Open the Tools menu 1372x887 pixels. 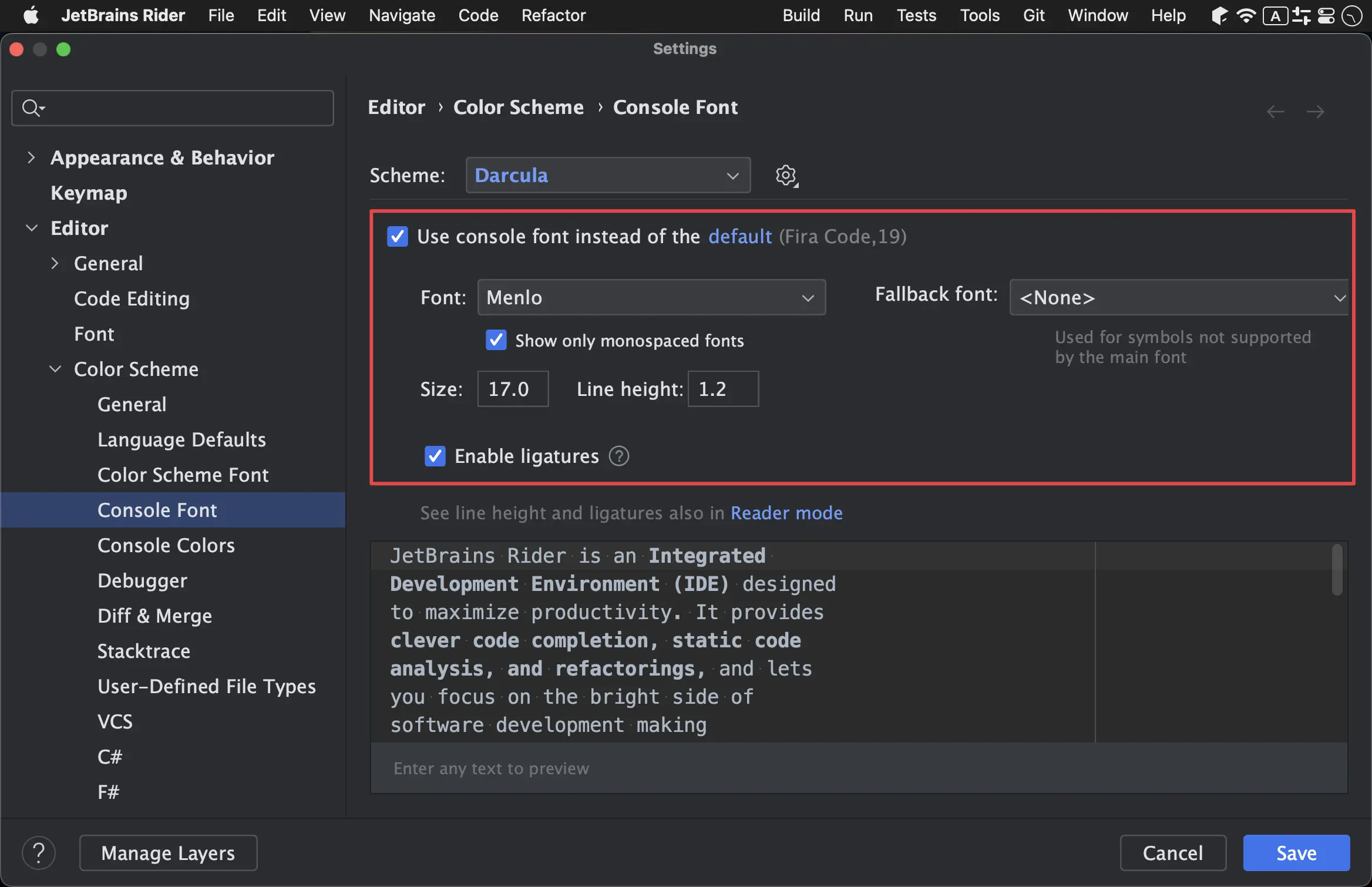coord(980,15)
